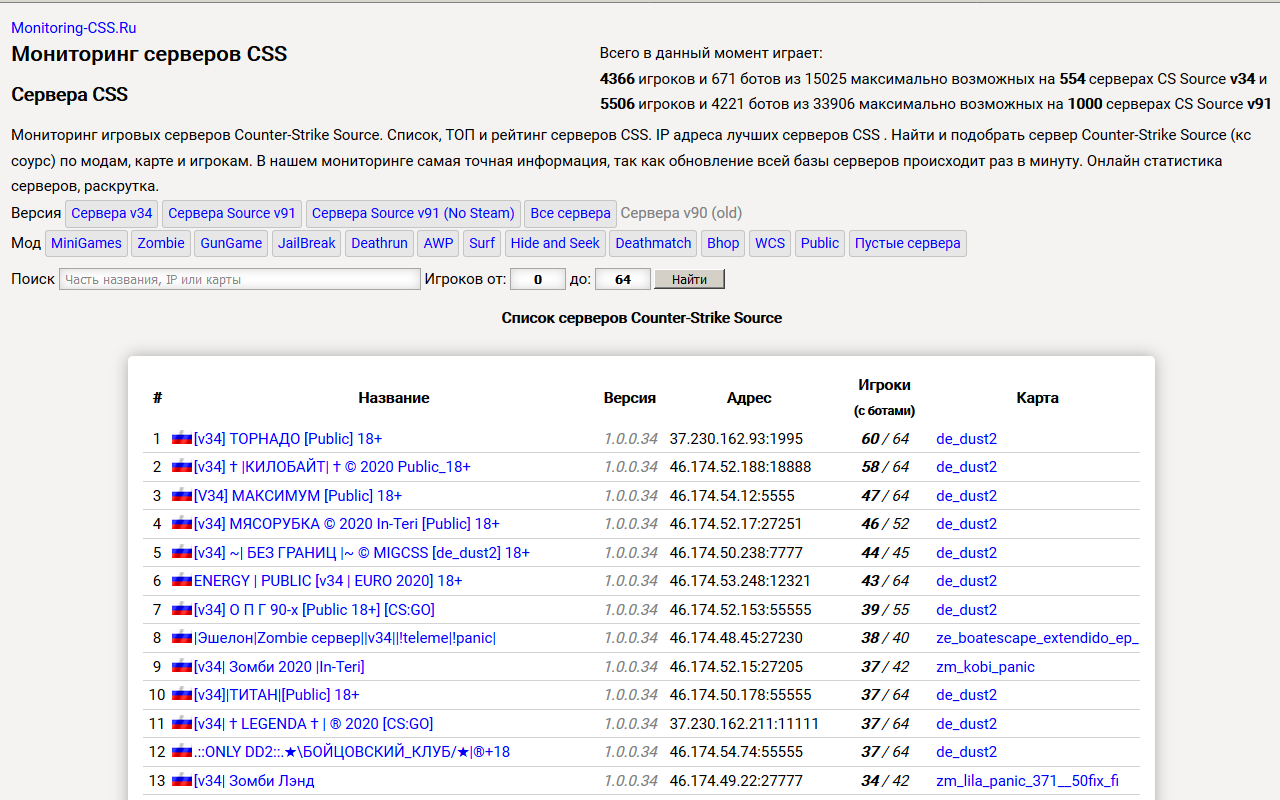Filter servers by Public mod

pos(820,243)
